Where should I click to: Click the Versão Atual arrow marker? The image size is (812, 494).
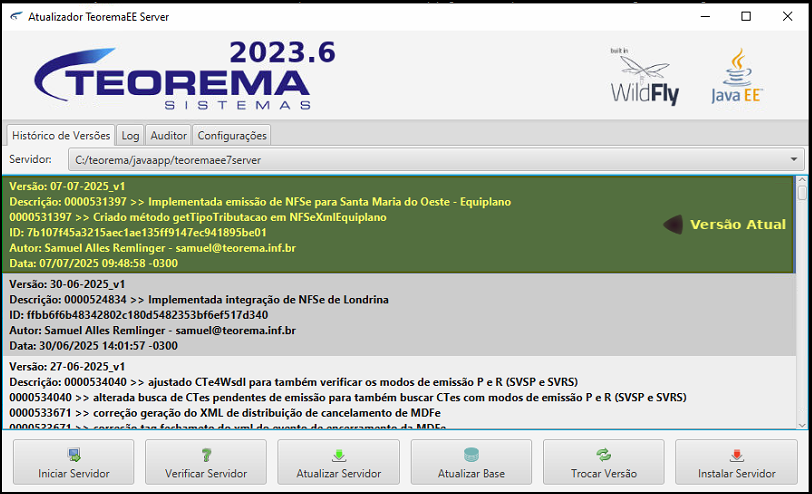[673, 225]
